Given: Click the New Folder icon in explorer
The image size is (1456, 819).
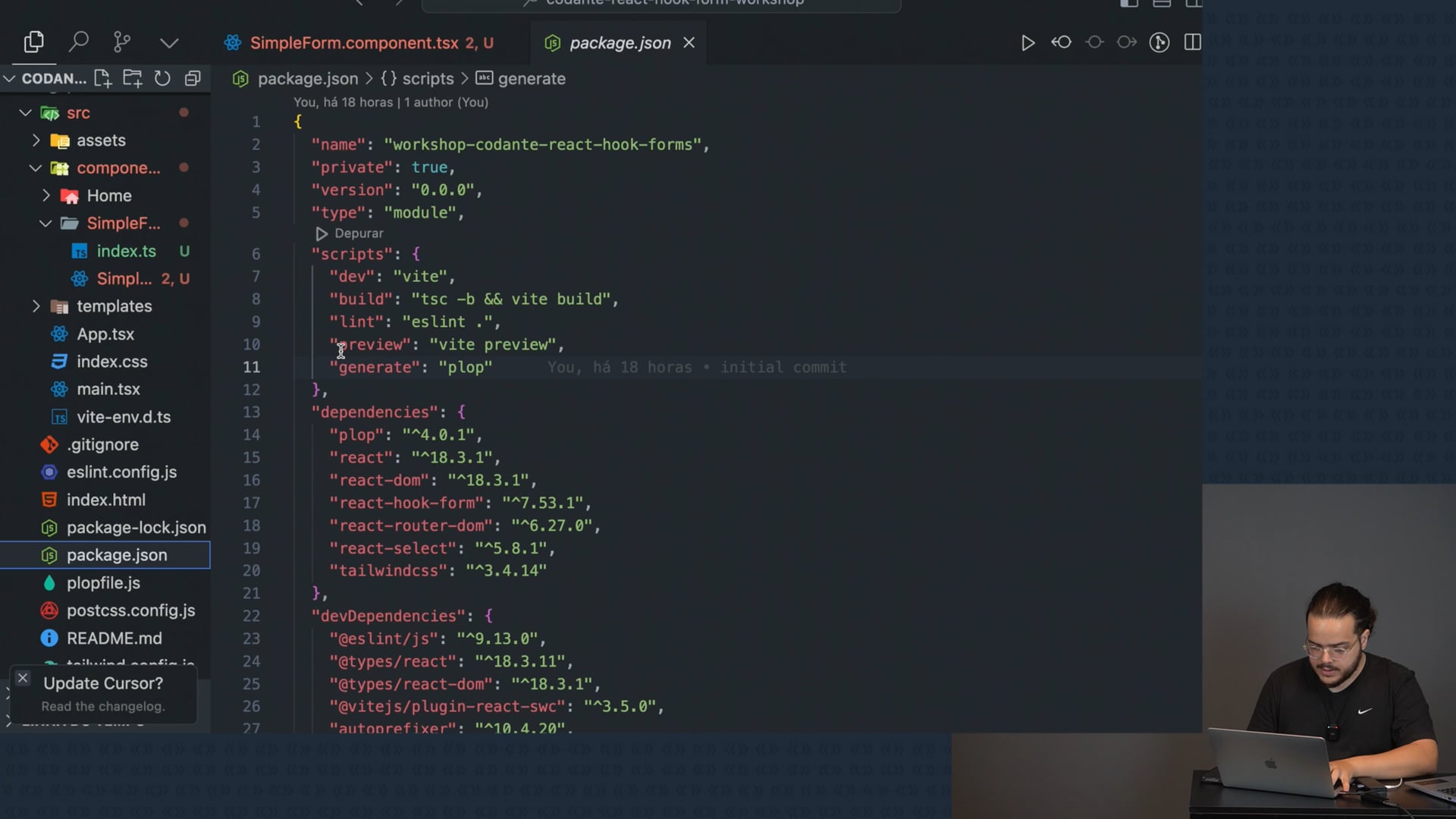Looking at the screenshot, I should coord(133,78).
